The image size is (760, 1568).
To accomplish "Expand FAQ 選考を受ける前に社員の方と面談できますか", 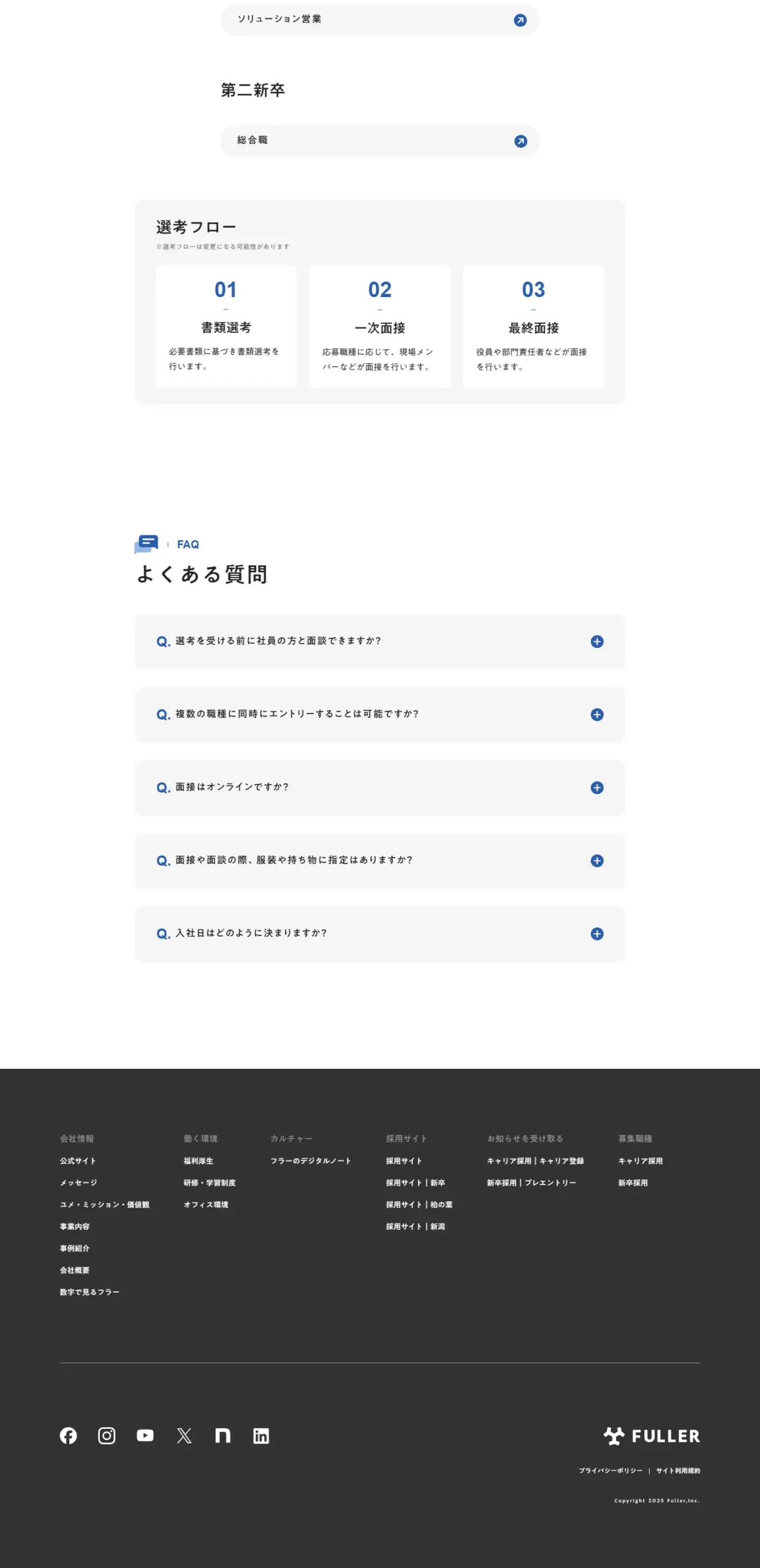I will click(x=597, y=641).
